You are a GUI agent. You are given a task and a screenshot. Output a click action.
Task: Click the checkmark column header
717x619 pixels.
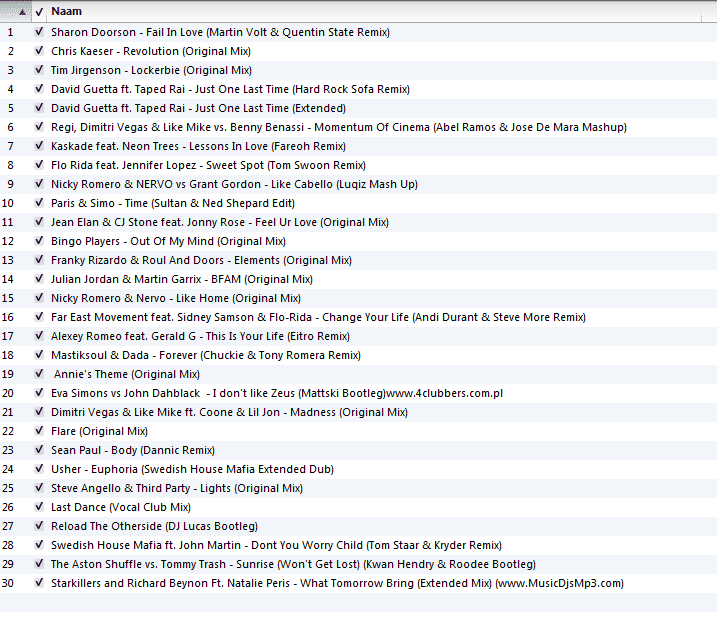click(x=38, y=12)
